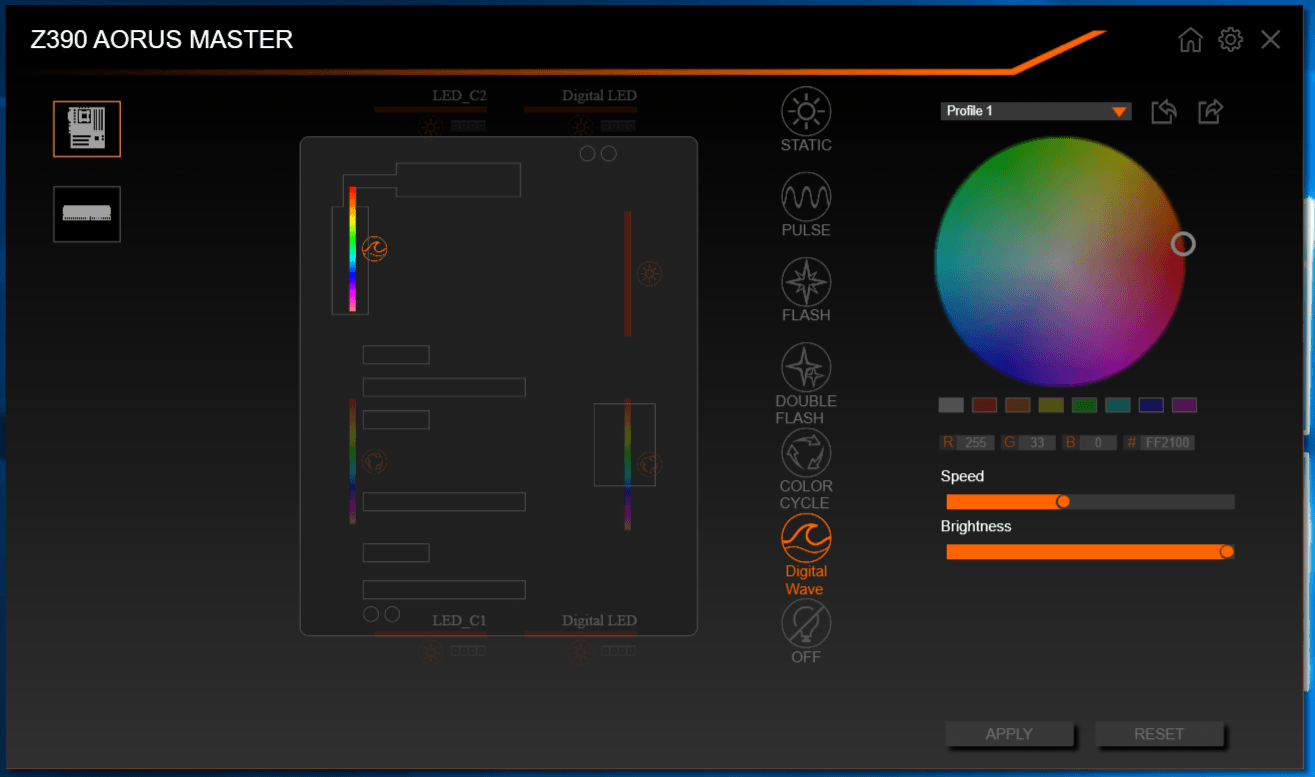The image size is (1315, 777).
Task: Click the R value field showing 255
Action: tap(975, 442)
